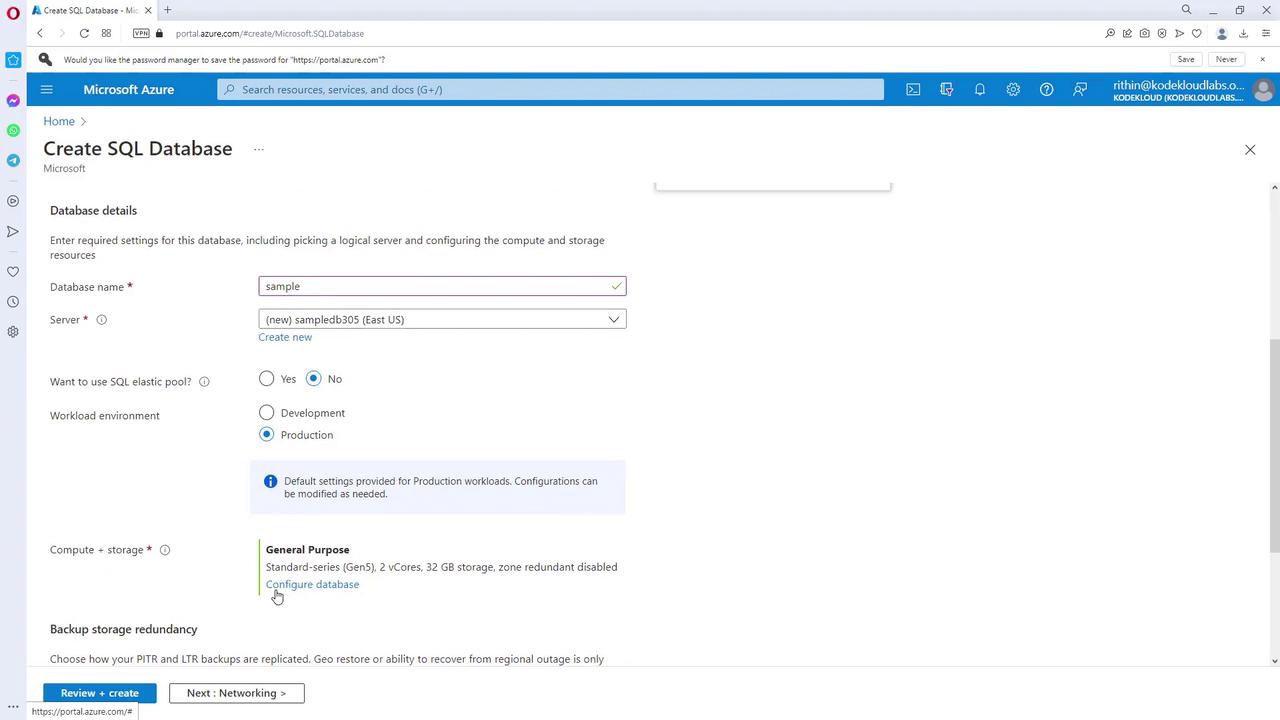The width and height of the screenshot is (1280, 720).
Task: Open the Feedback icon in Azure header
Action: pos(1080,89)
